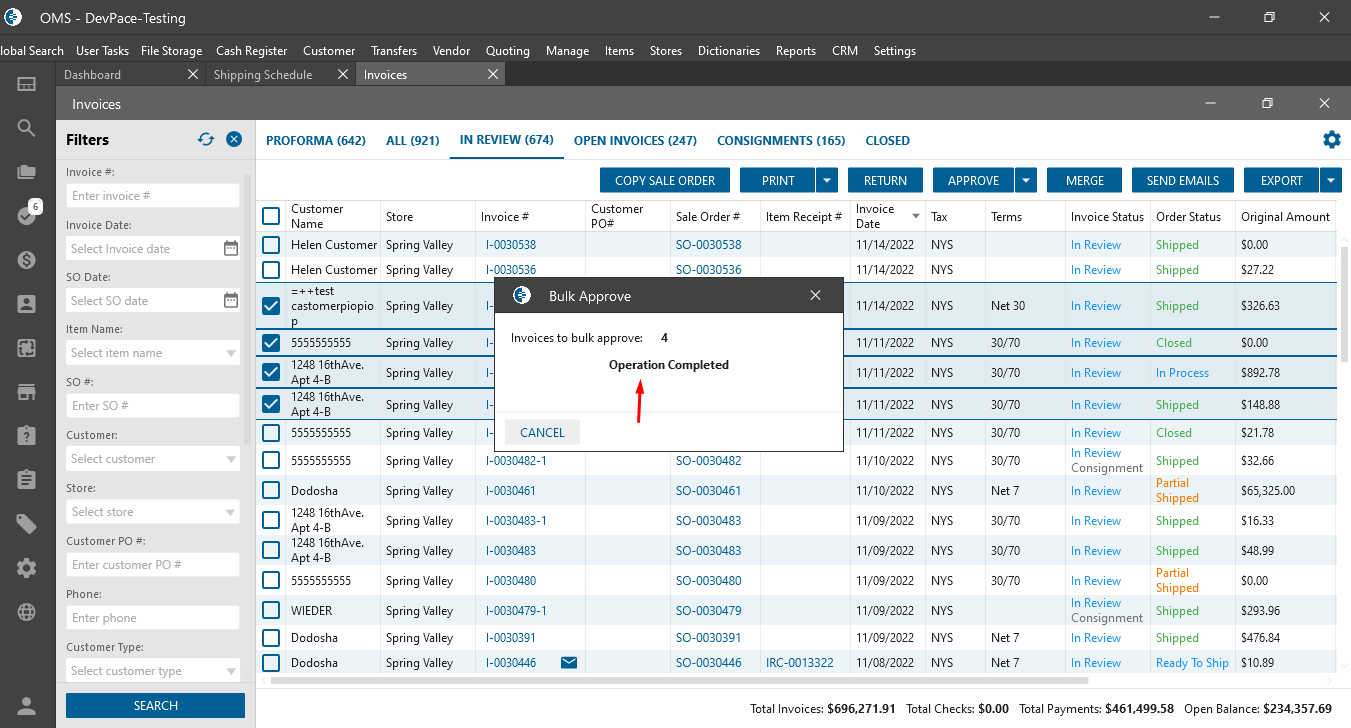Click Cancel in Bulk Approve dialog
Screen dimensions: 1351x728
coord(542,433)
